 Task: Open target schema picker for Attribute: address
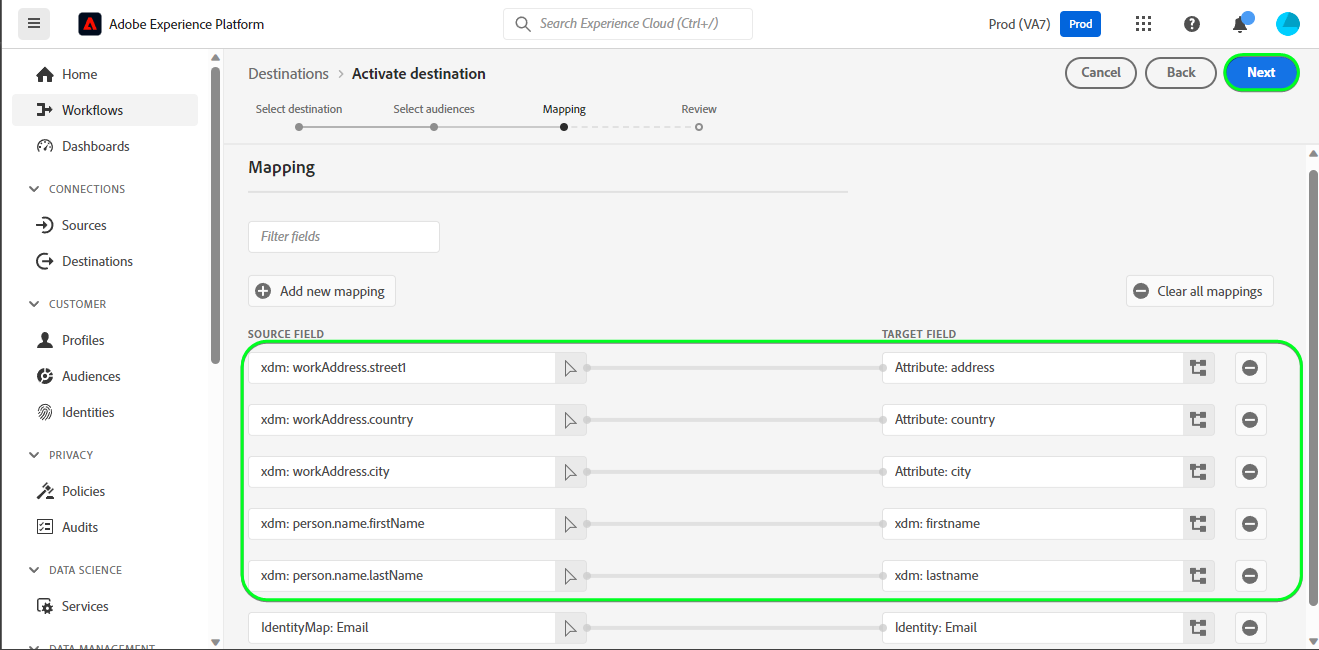(1198, 368)
